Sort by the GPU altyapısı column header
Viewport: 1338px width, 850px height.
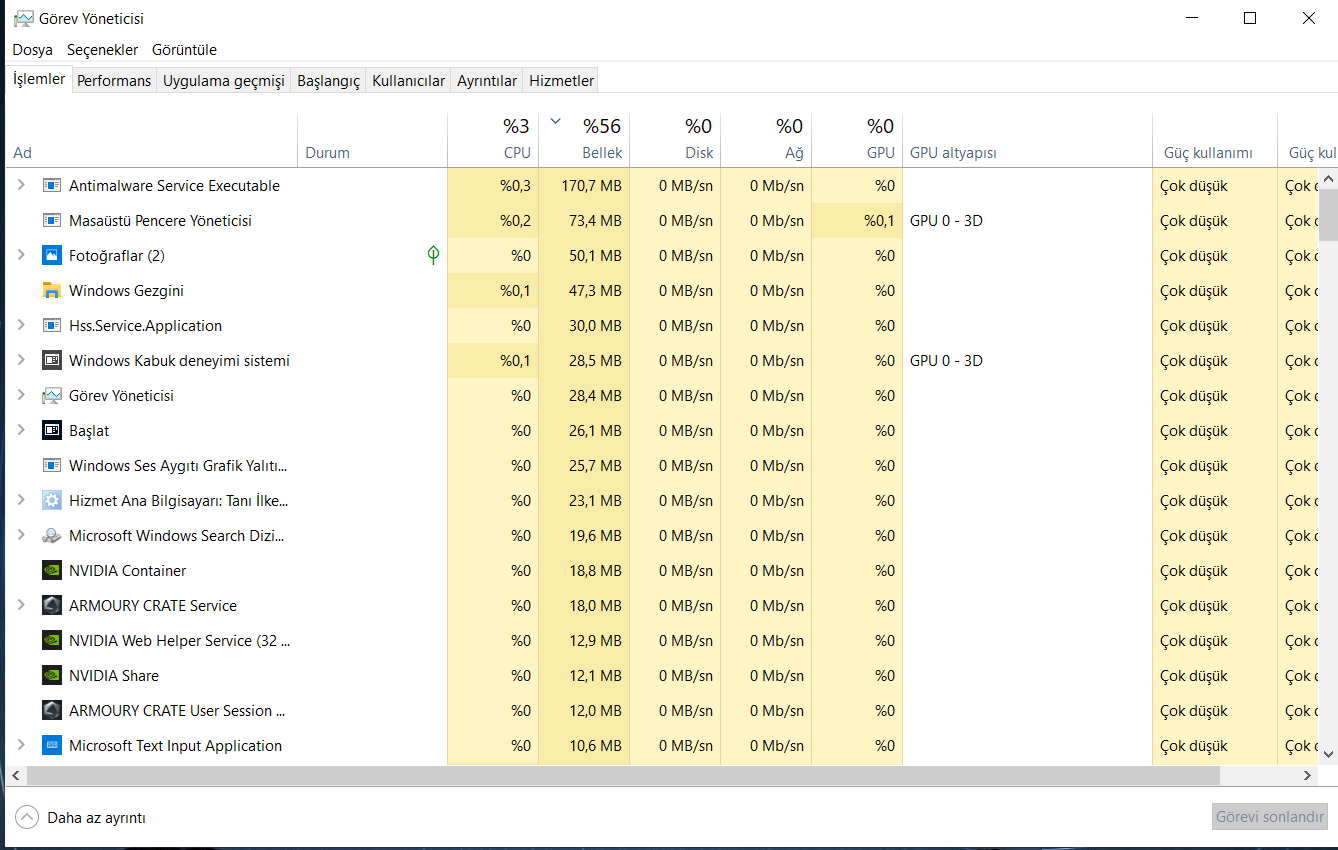(x=1027, y=140)
